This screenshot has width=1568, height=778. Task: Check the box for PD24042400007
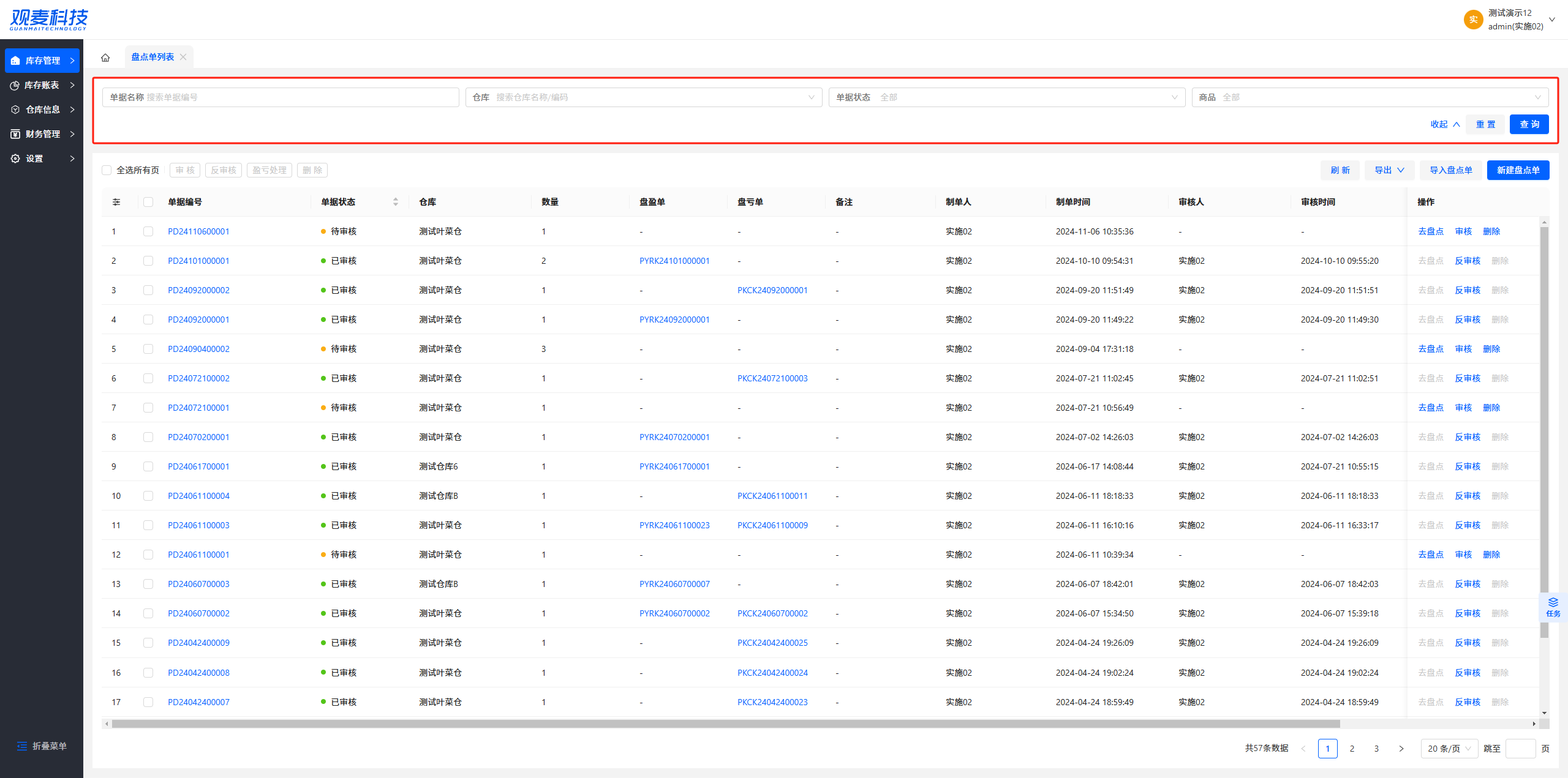coord(148,702)
